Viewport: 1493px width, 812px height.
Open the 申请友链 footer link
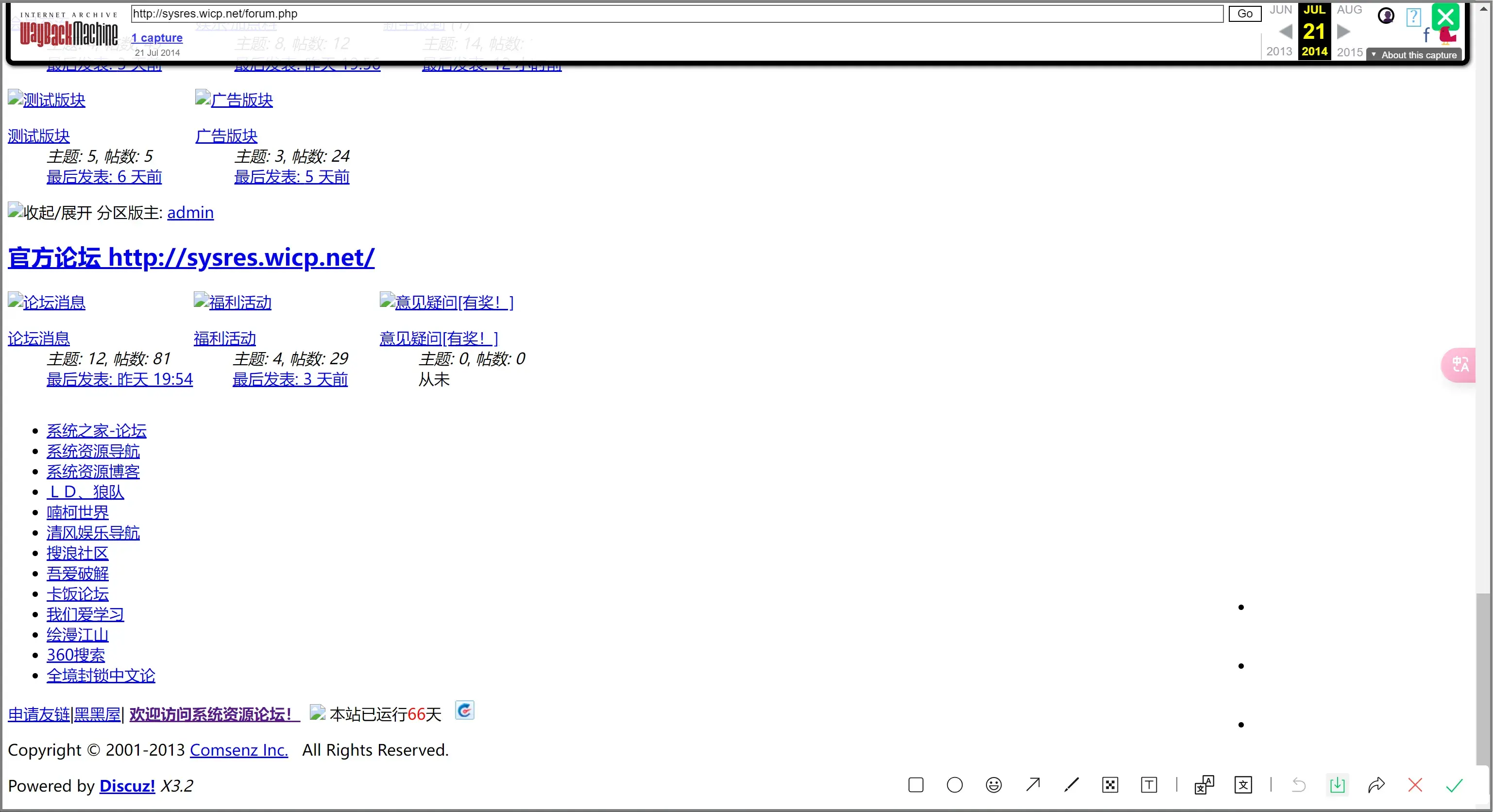pos(38,714)
